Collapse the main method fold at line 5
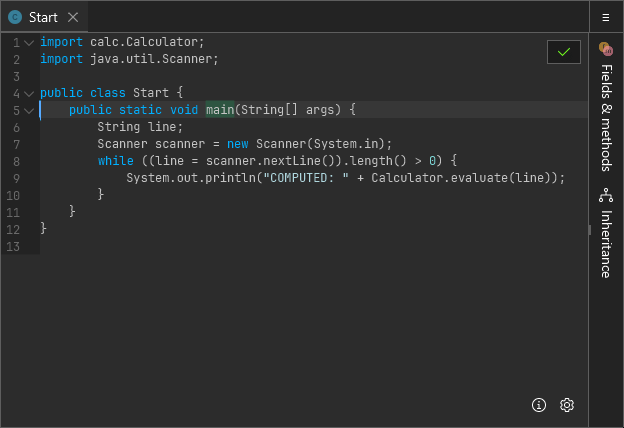The image size is (624, 428). click(29, 110)
